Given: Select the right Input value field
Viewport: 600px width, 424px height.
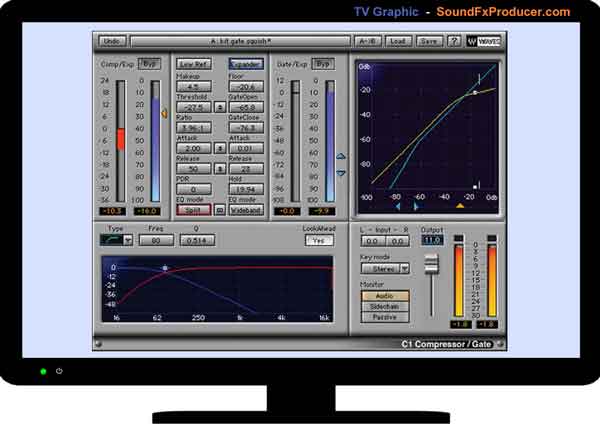Looking at the screenshot, I should pos(398,241).
